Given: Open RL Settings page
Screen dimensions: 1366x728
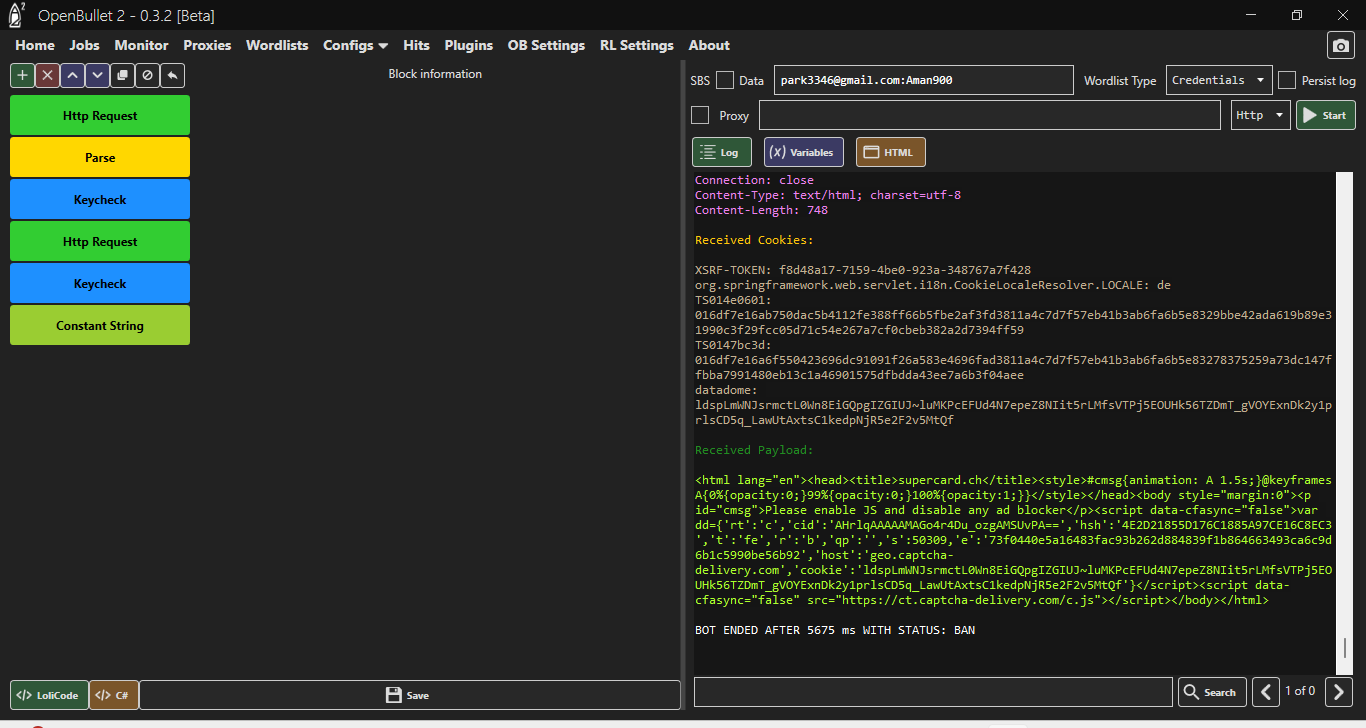Looking at the screenshot, I should coord(637,45).
